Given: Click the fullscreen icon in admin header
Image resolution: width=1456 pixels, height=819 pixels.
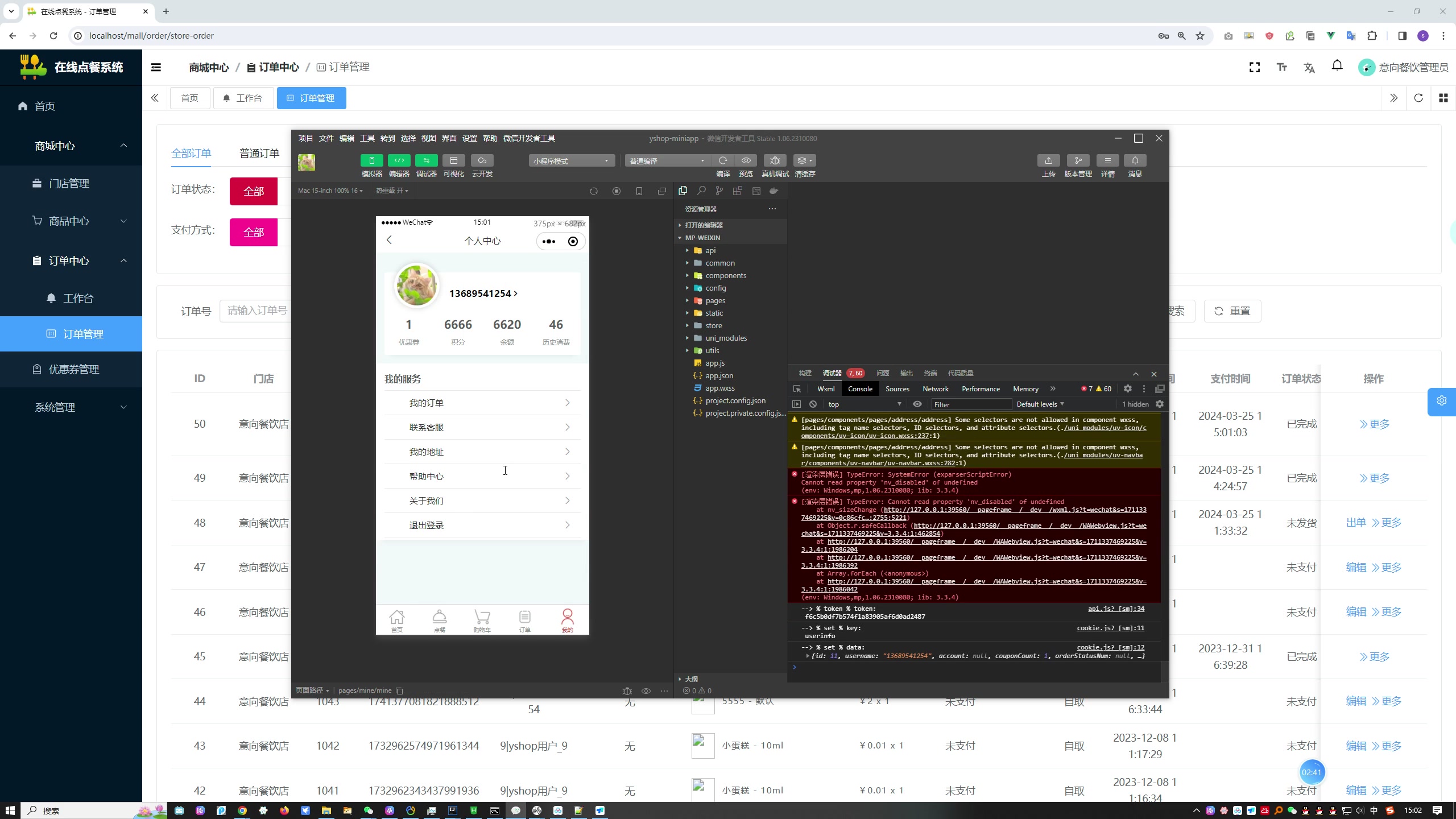Looking at the screenshot, I should [1255, 68].
